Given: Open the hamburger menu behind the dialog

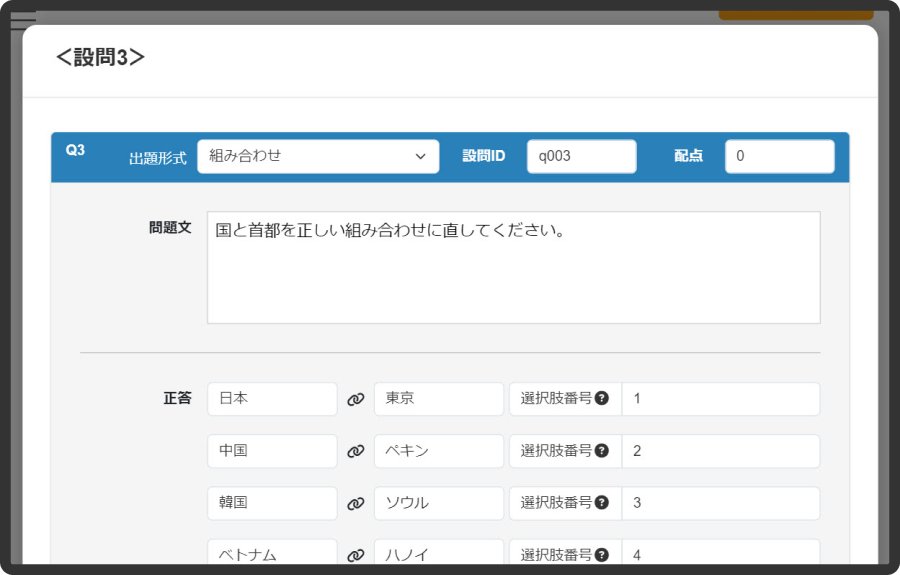Looking at the screenshot, I should pyautogui.click(x=23, y=20).
